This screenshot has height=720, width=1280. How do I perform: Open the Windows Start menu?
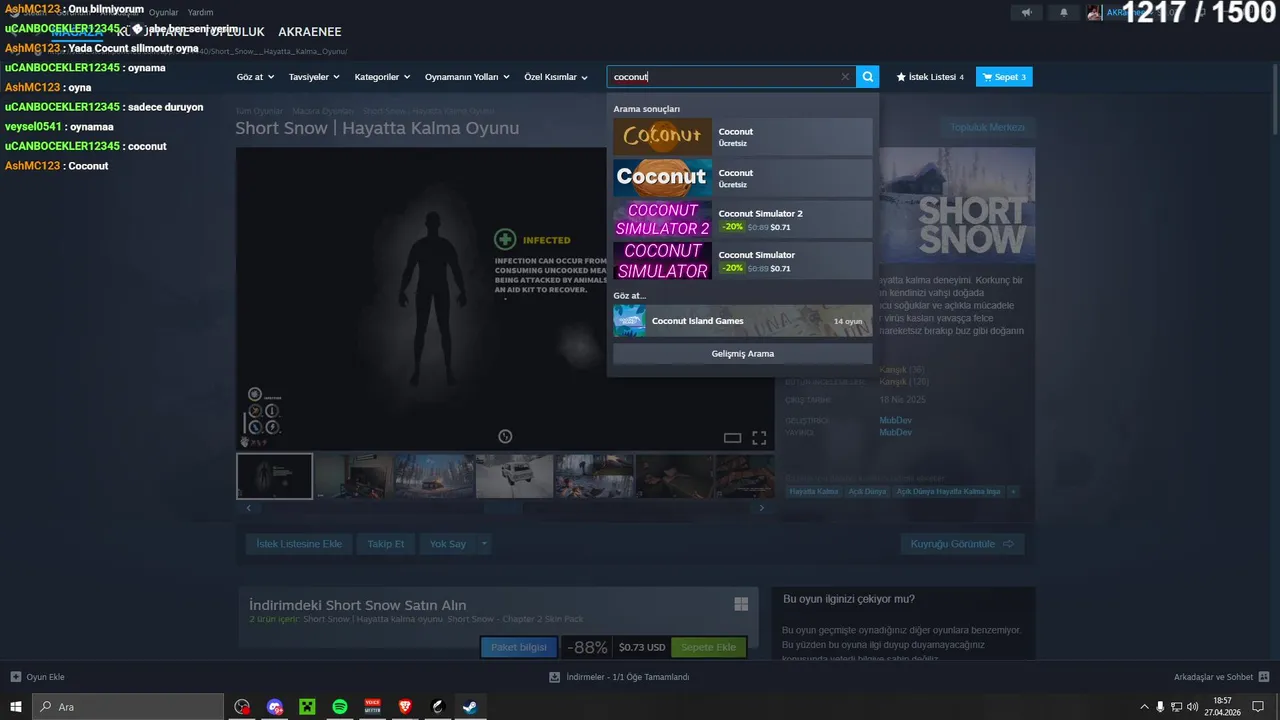click(16, 707)
